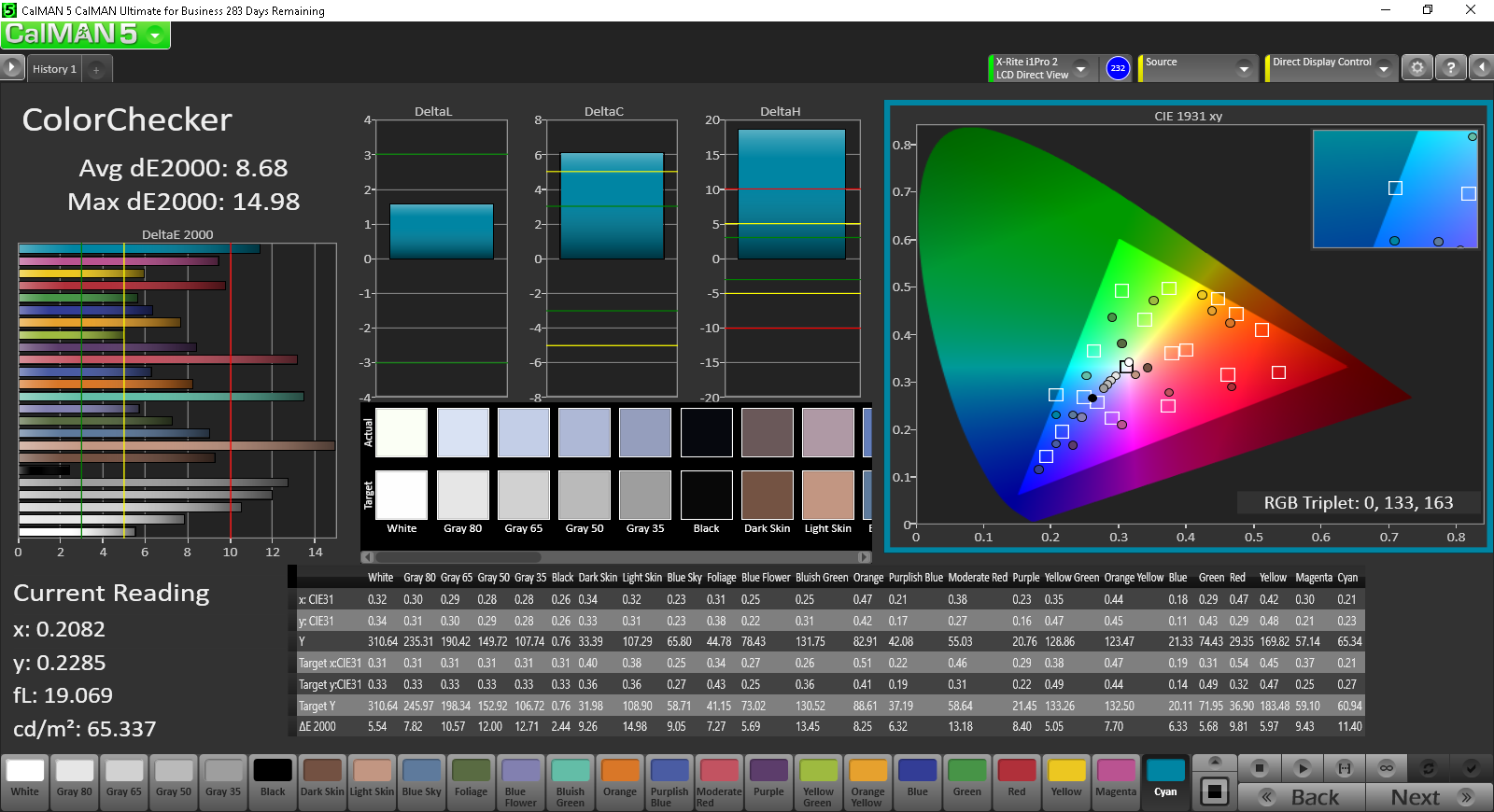Click the Back button
1494x812 pixels.
[1302, 797]
